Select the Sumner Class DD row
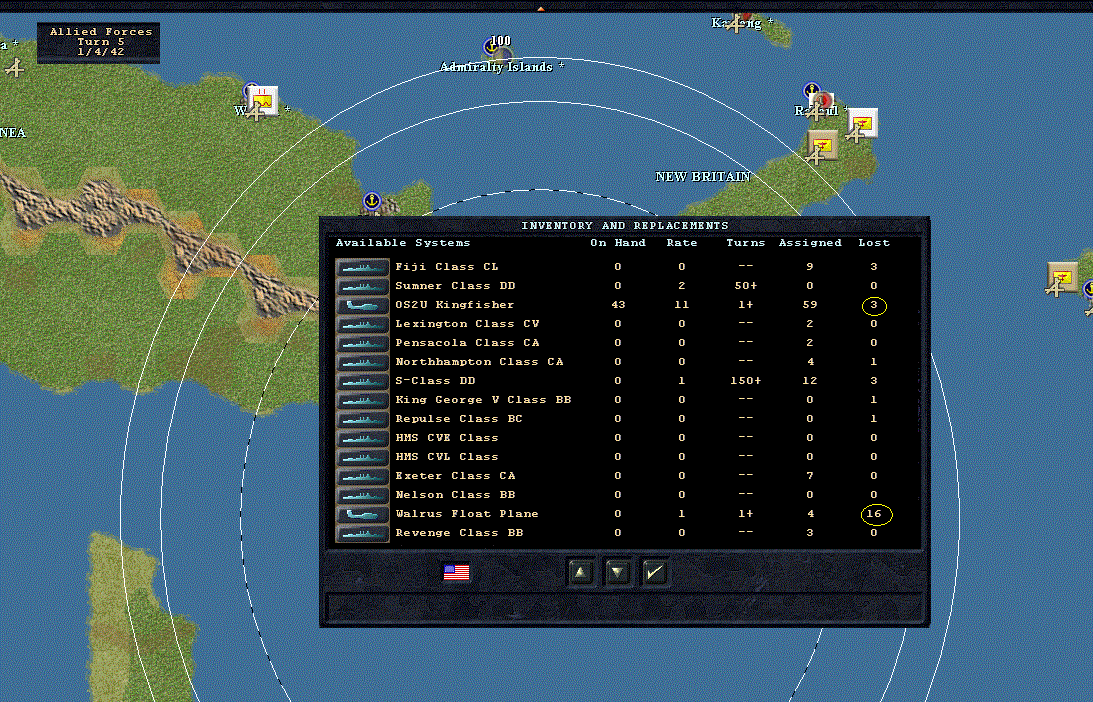Viewport: 1093px width, 702px height. click(624, 286)
